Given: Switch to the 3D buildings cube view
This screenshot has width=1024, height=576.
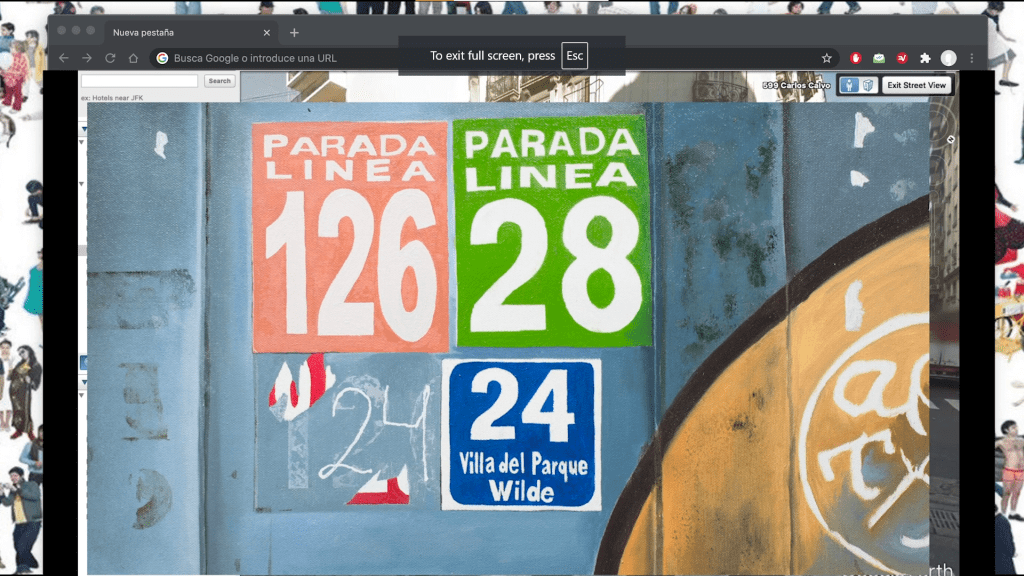Looking at the screenshot, I should coord(868,85).
